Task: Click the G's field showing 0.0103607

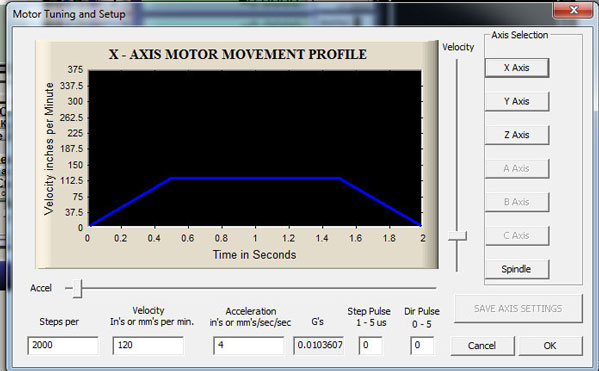Action: pos(319,345)
